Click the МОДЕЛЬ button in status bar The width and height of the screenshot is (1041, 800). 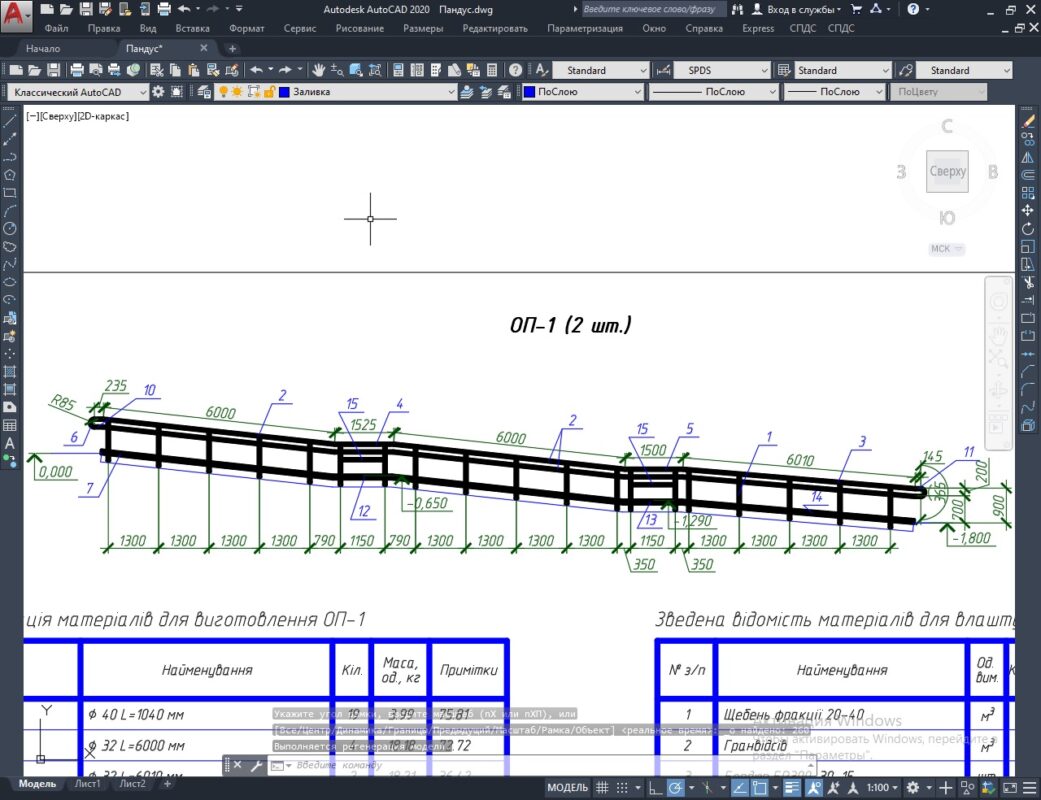(x=567, y=787)
